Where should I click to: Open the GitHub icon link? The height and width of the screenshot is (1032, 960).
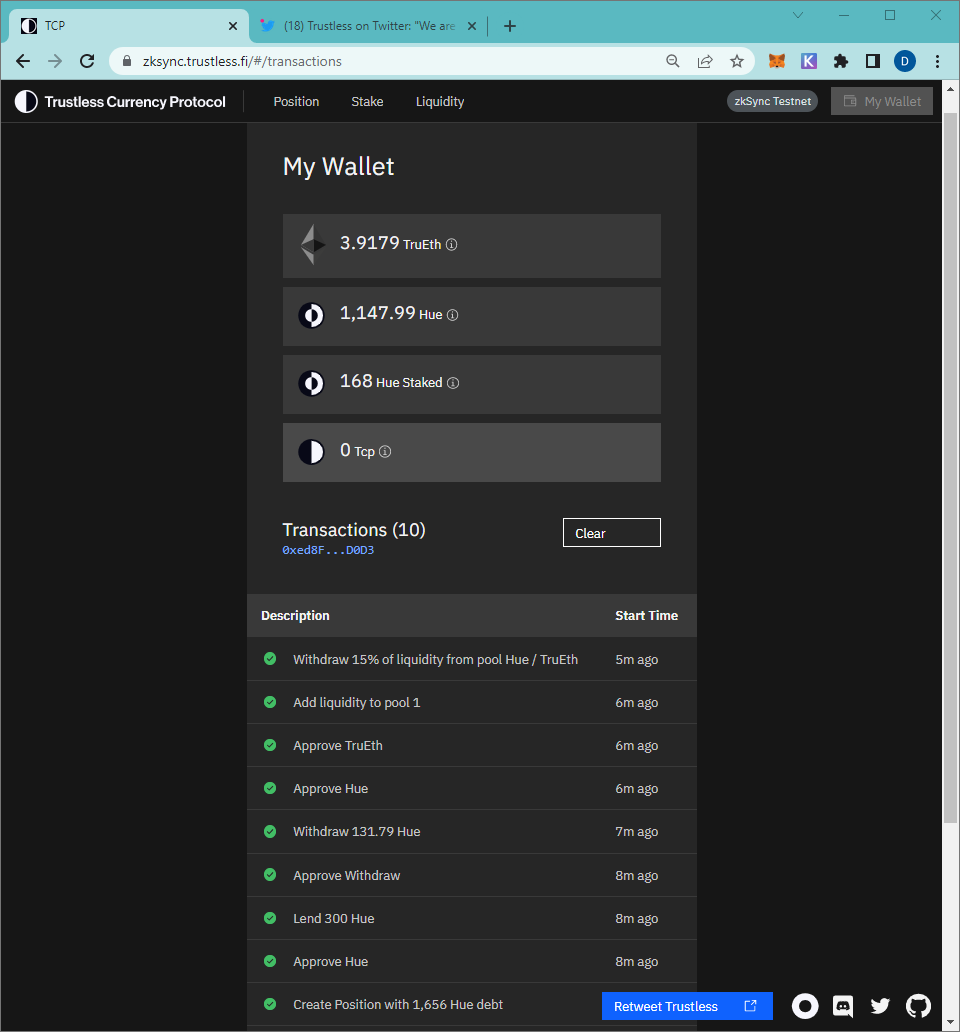(x=919, y=1006)
